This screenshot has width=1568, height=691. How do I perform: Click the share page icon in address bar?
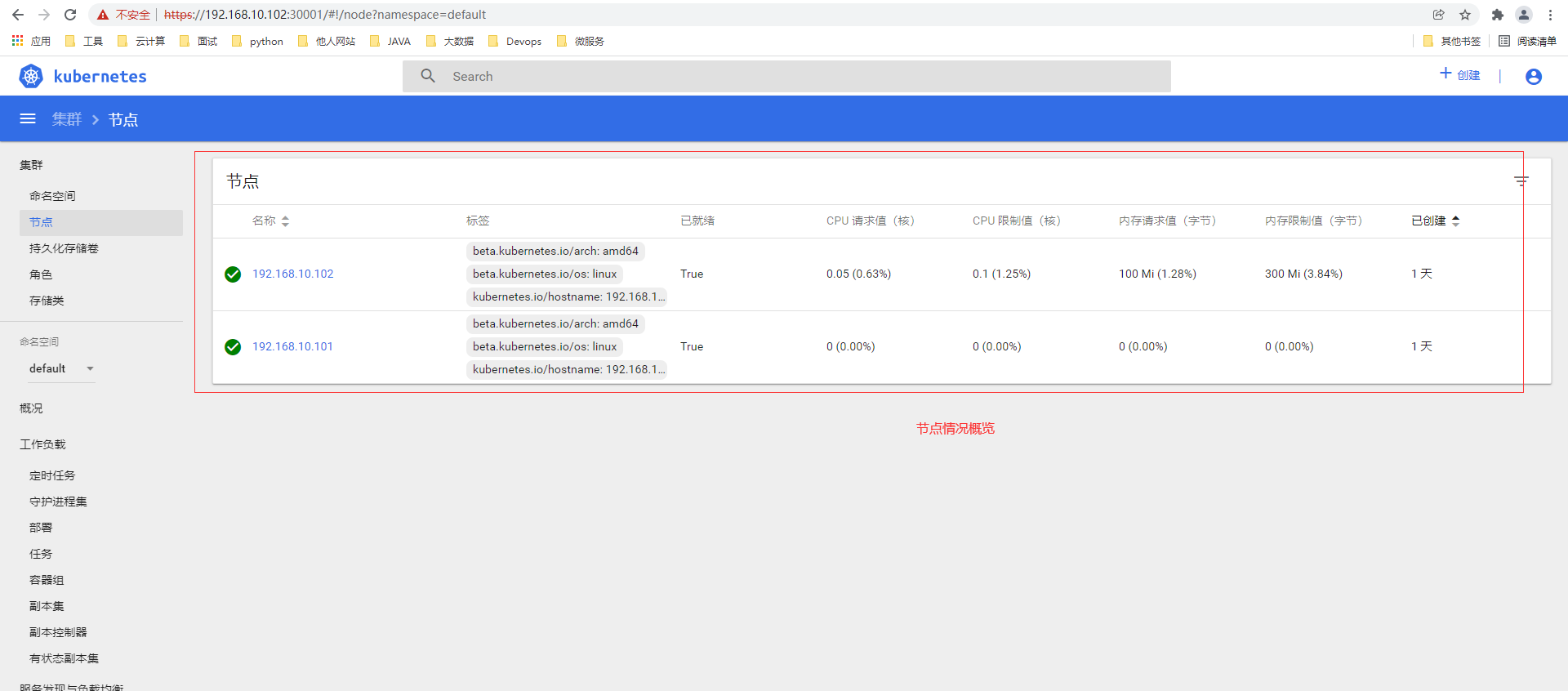[1439, 15]
